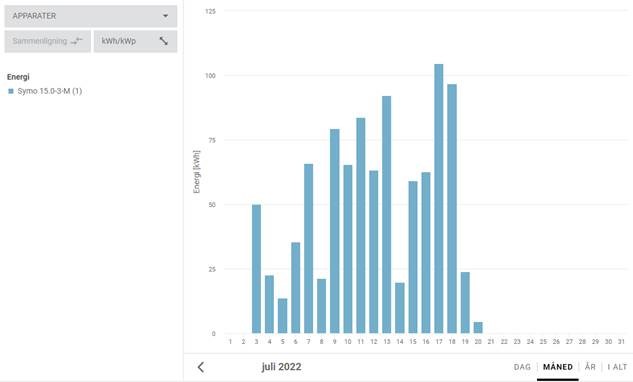Click the bar for day 16
Viewport: 633px width, 382px height.
click(426, 253)
